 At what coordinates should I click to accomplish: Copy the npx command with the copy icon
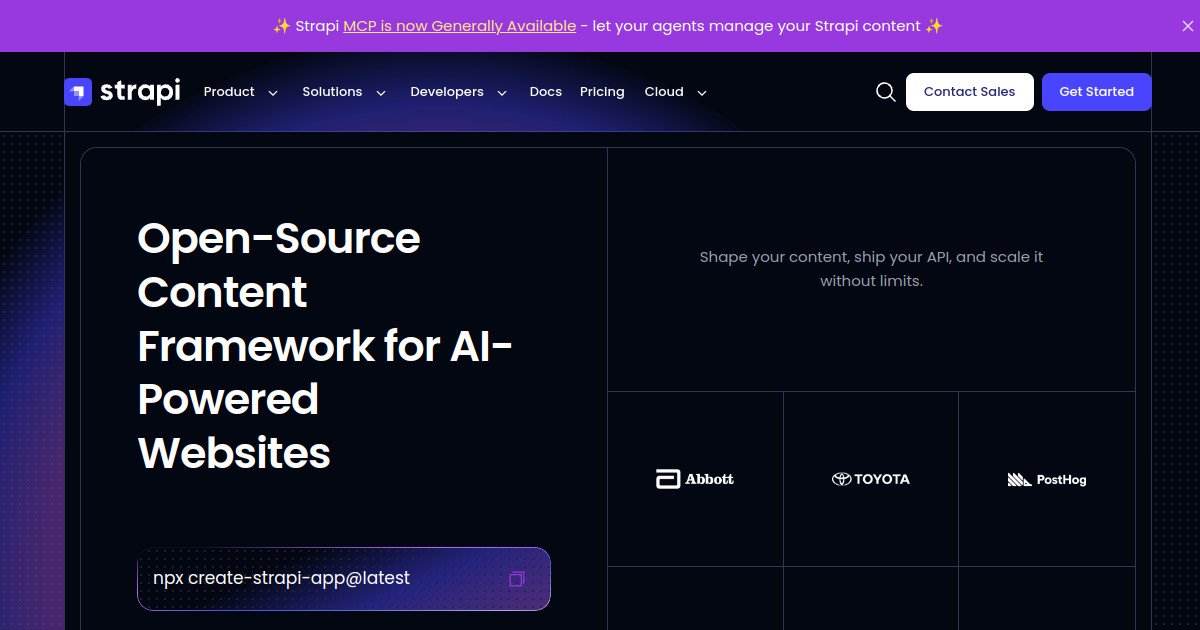click(517, 579)
